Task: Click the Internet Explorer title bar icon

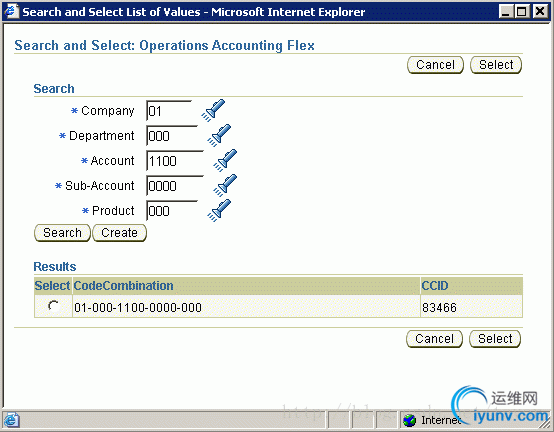Action: point(11,11)
